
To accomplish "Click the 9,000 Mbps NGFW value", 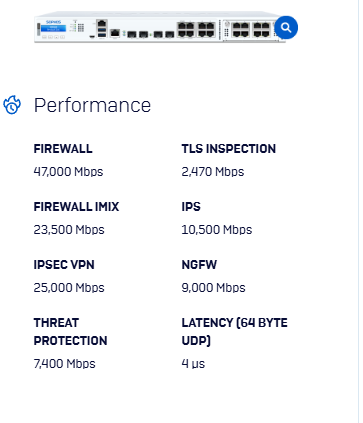I will tap(213, 288).
